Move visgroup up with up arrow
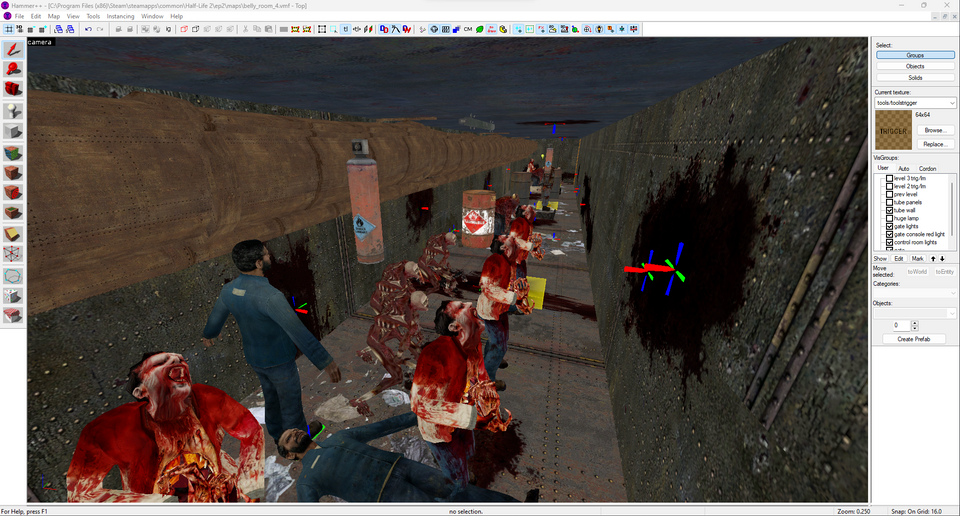This screenshot has height=516, width=960. pos(933,258)
